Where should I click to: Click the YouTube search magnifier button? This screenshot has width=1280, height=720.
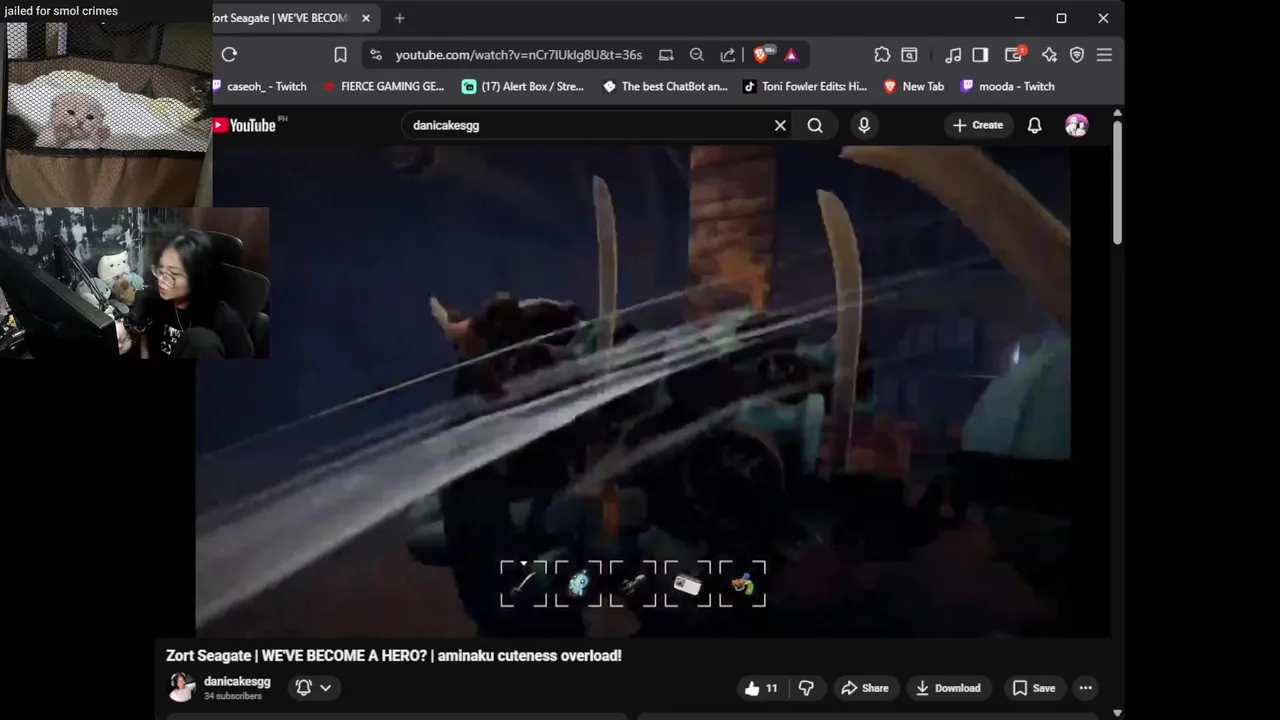point(815,125)
